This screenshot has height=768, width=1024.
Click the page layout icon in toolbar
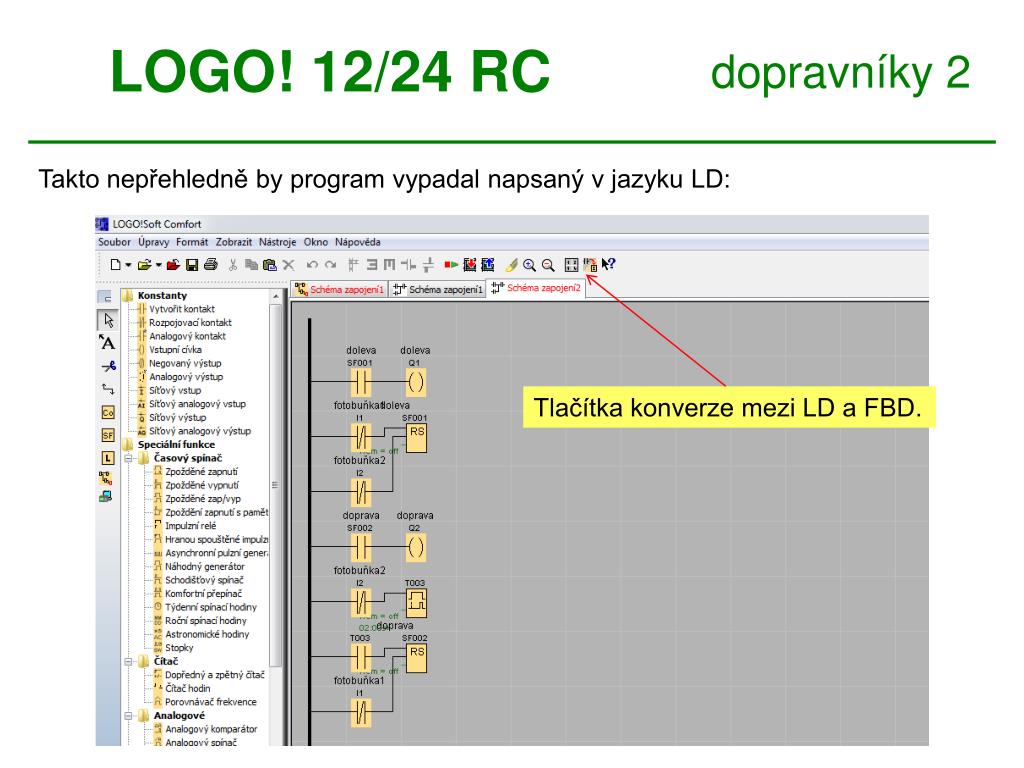click(571, 264)
